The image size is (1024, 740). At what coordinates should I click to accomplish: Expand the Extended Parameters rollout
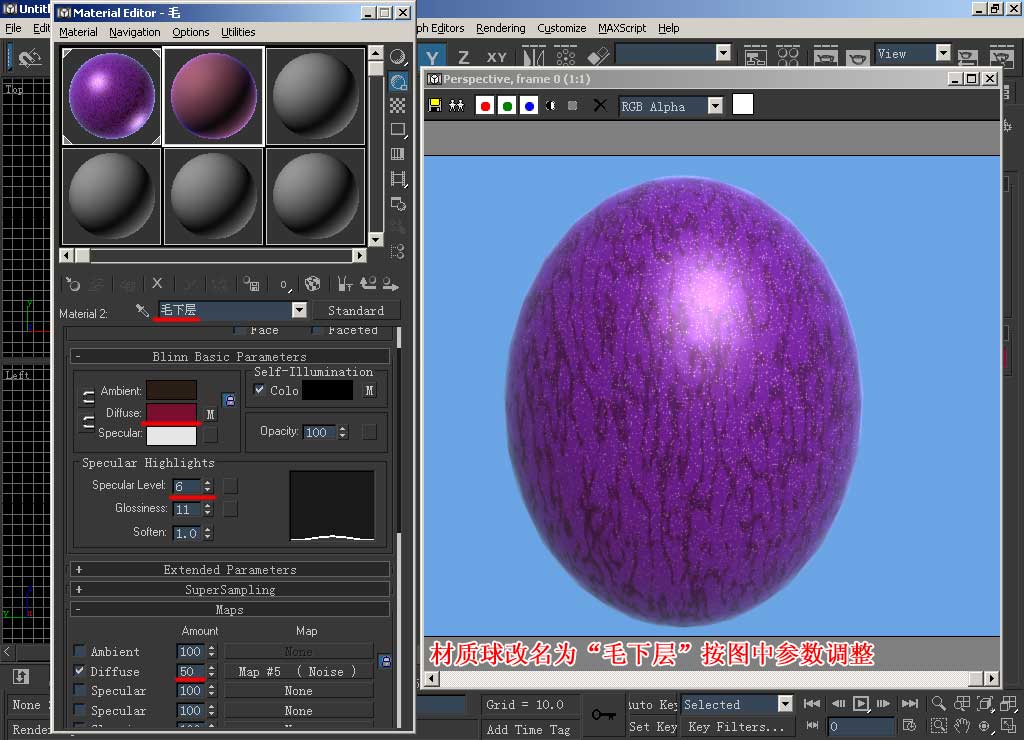[x=230, y=570]
